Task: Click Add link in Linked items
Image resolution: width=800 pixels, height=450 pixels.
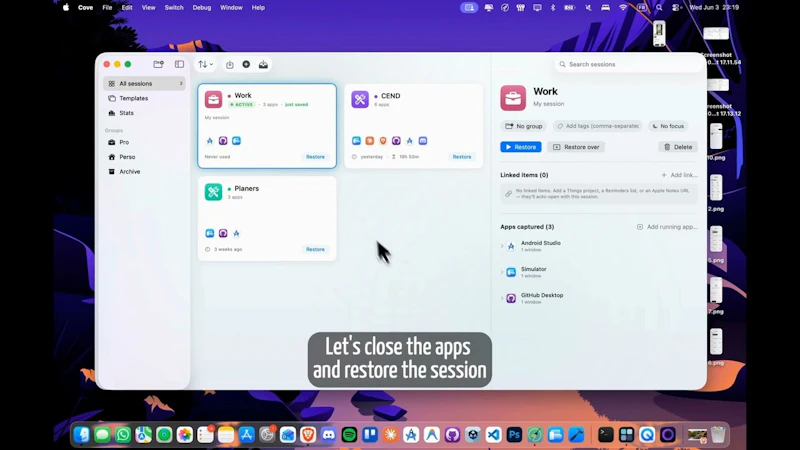Action: coord(679,175)
